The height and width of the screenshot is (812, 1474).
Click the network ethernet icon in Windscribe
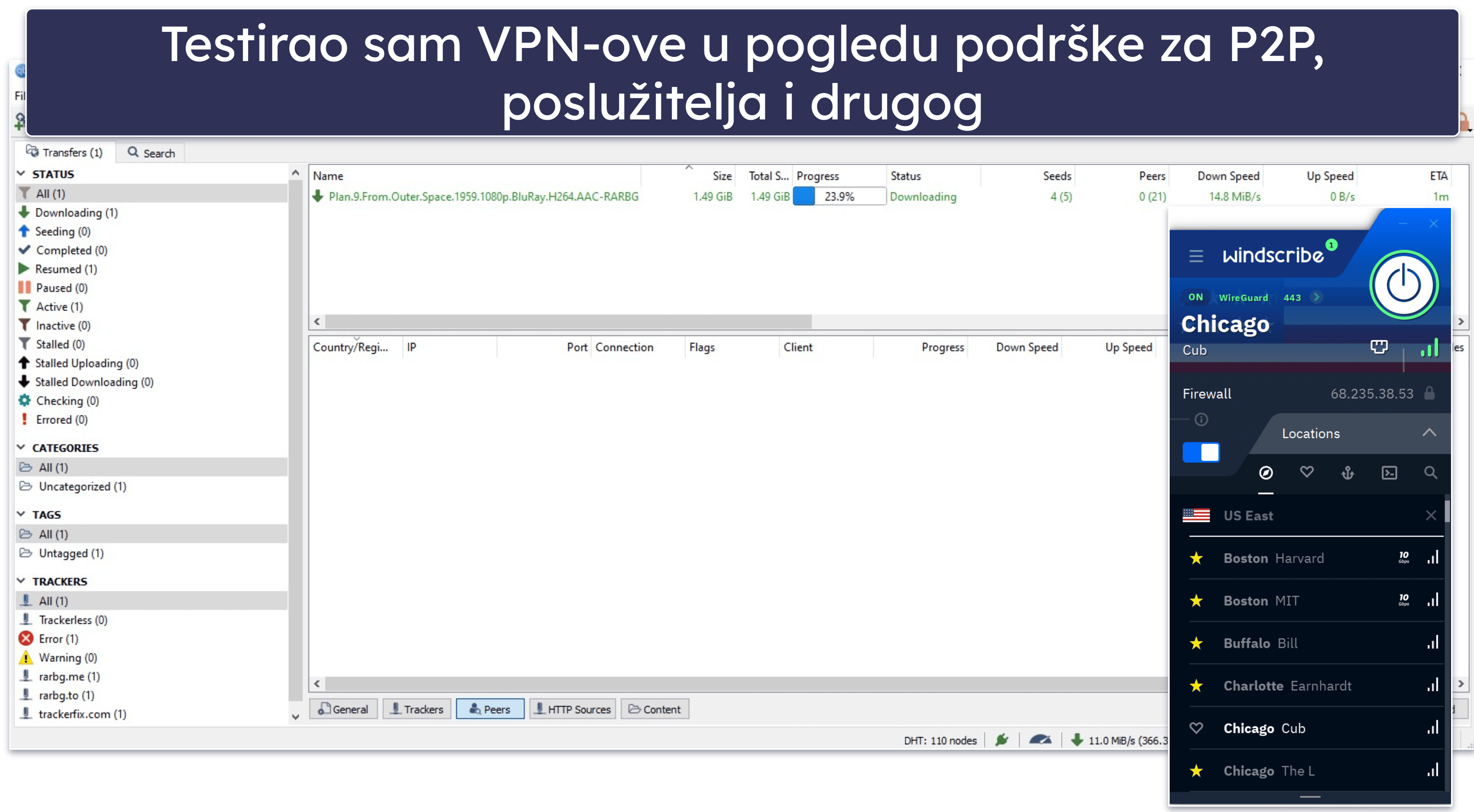click(x=1378, y=346)
